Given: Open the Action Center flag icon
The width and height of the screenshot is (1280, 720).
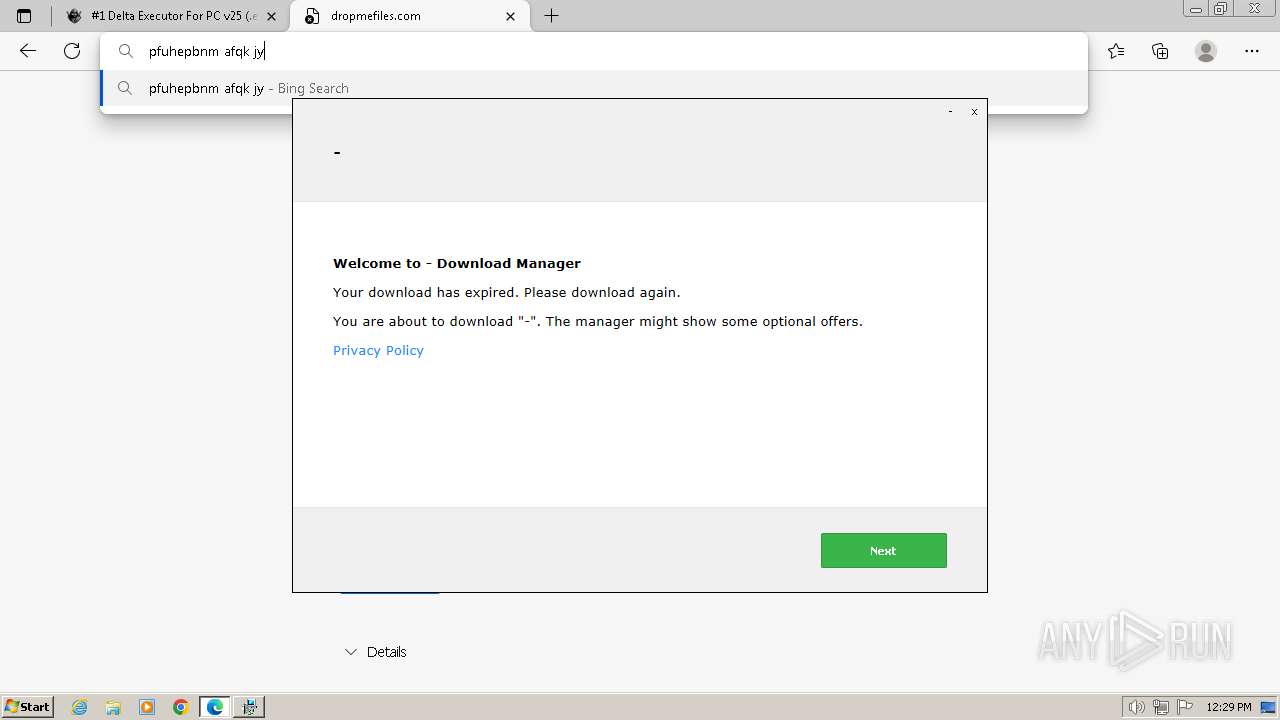Looking at the screenshot, I should point(1185,707).
